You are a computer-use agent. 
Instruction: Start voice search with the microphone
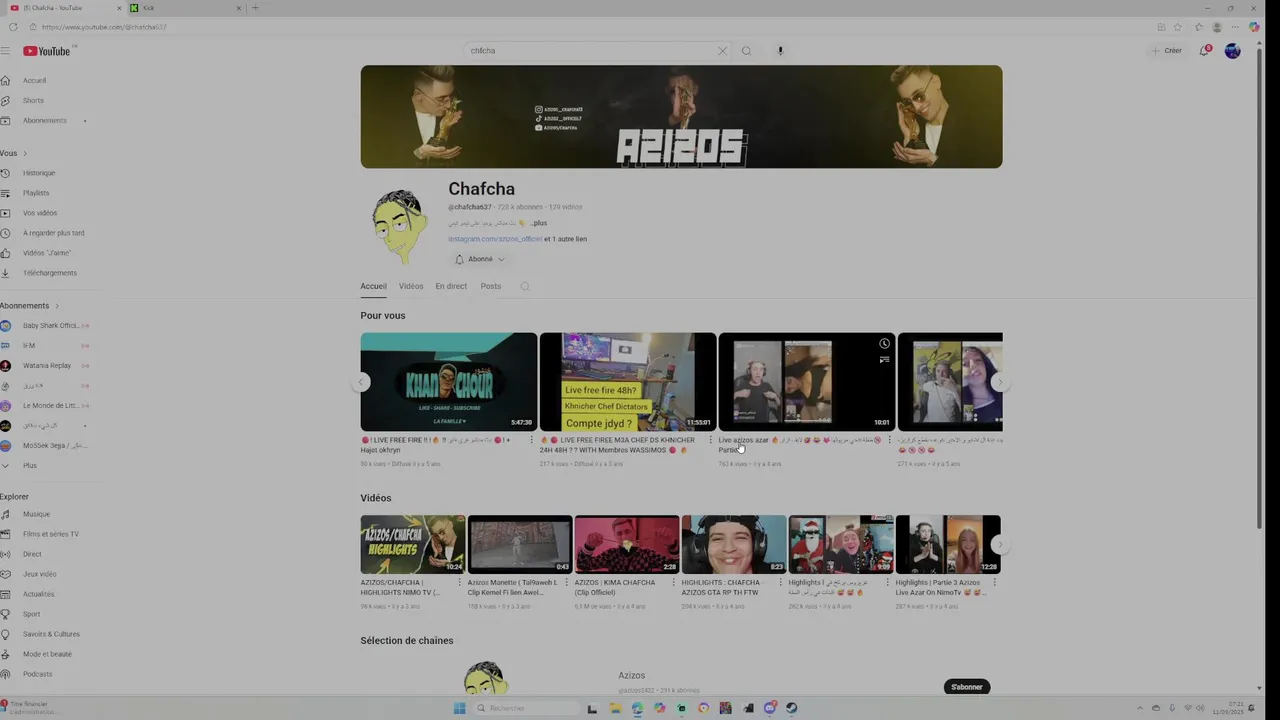click(780, 51)
